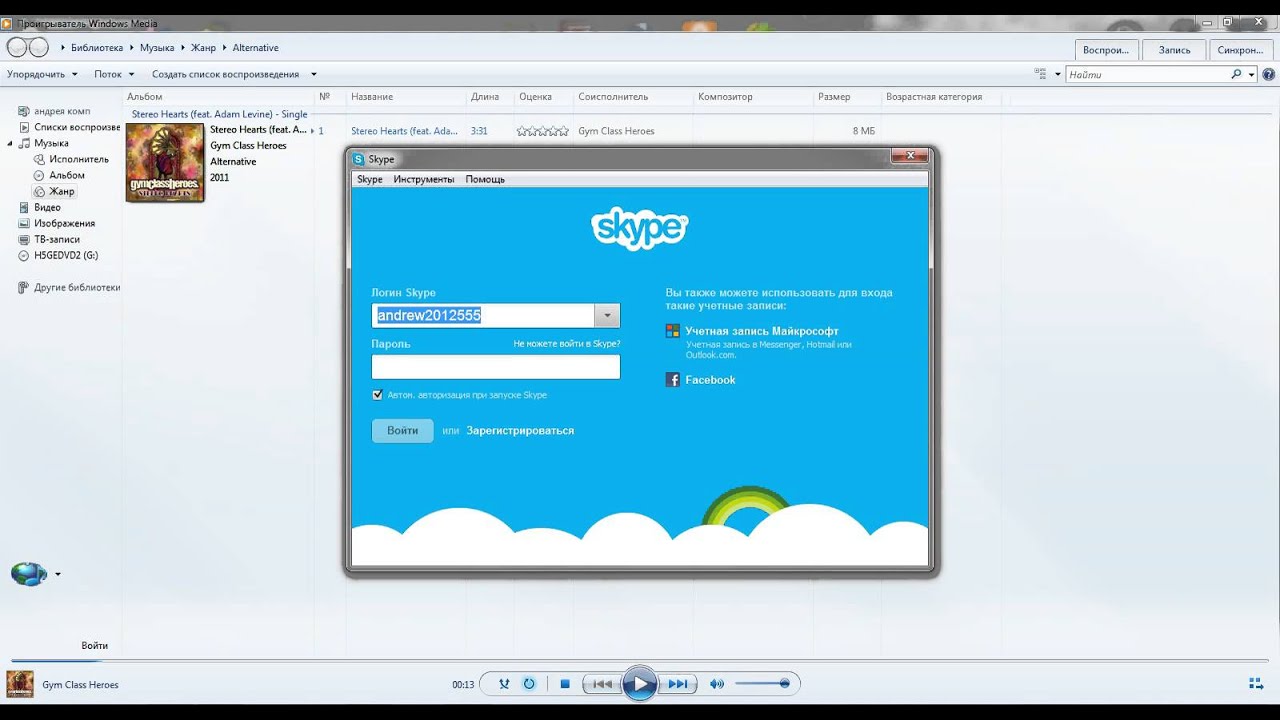Expand arrow next to Создать список воспроизведения
The image size is (1280, 720).
(313, 74)
